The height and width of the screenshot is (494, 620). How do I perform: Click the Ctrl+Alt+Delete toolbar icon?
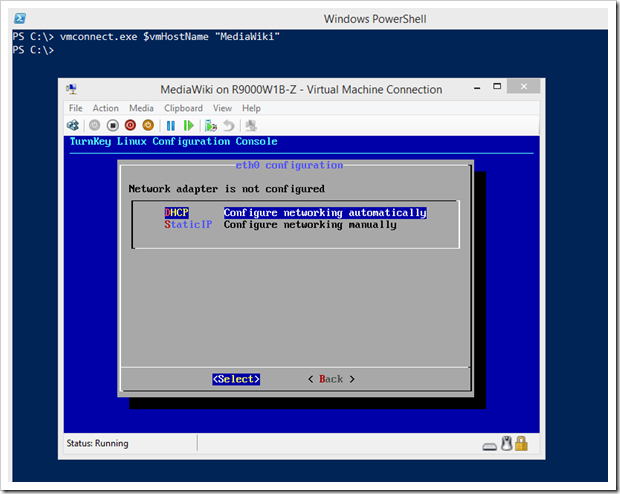pyautogui.click(x=73, y=126)
